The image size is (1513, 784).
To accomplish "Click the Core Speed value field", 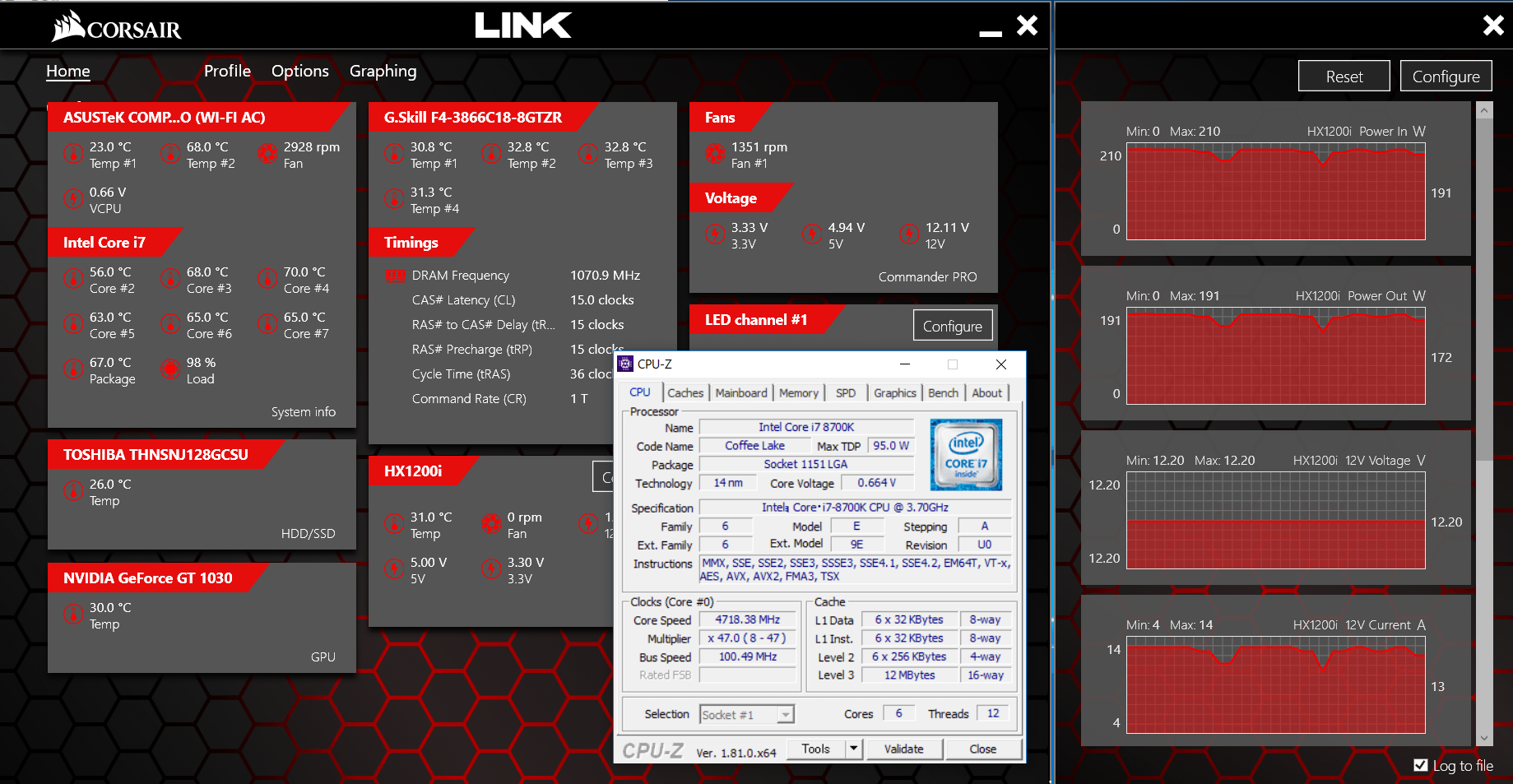I will [x=747, y=619].
